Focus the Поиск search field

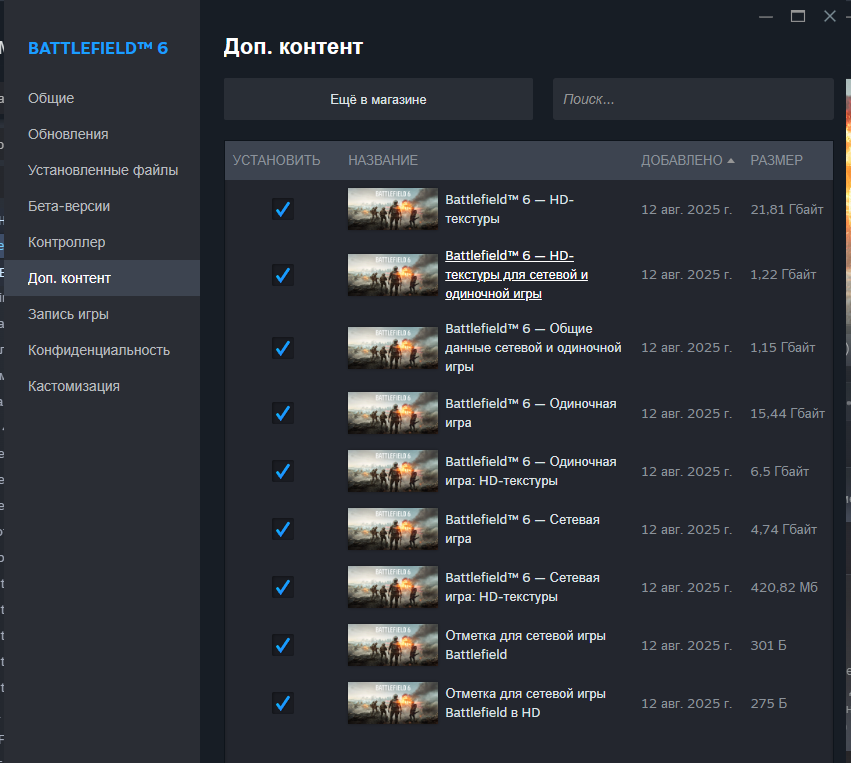(693, 99)
